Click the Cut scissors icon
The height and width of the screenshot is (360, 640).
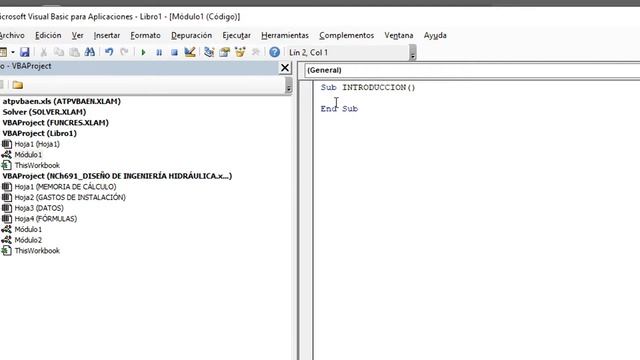(x=43, y=52)
